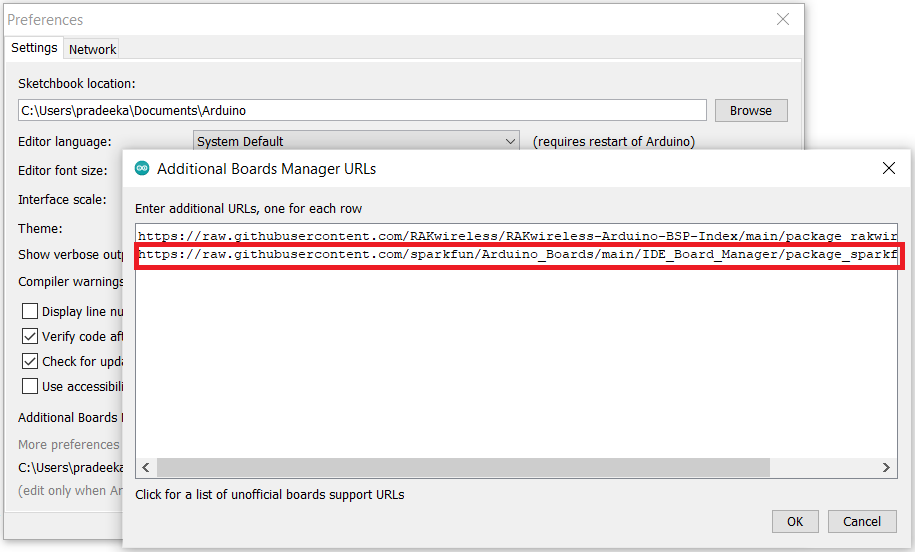
Task: Open the Editor language dropdown
Action: tap(356, 142)
